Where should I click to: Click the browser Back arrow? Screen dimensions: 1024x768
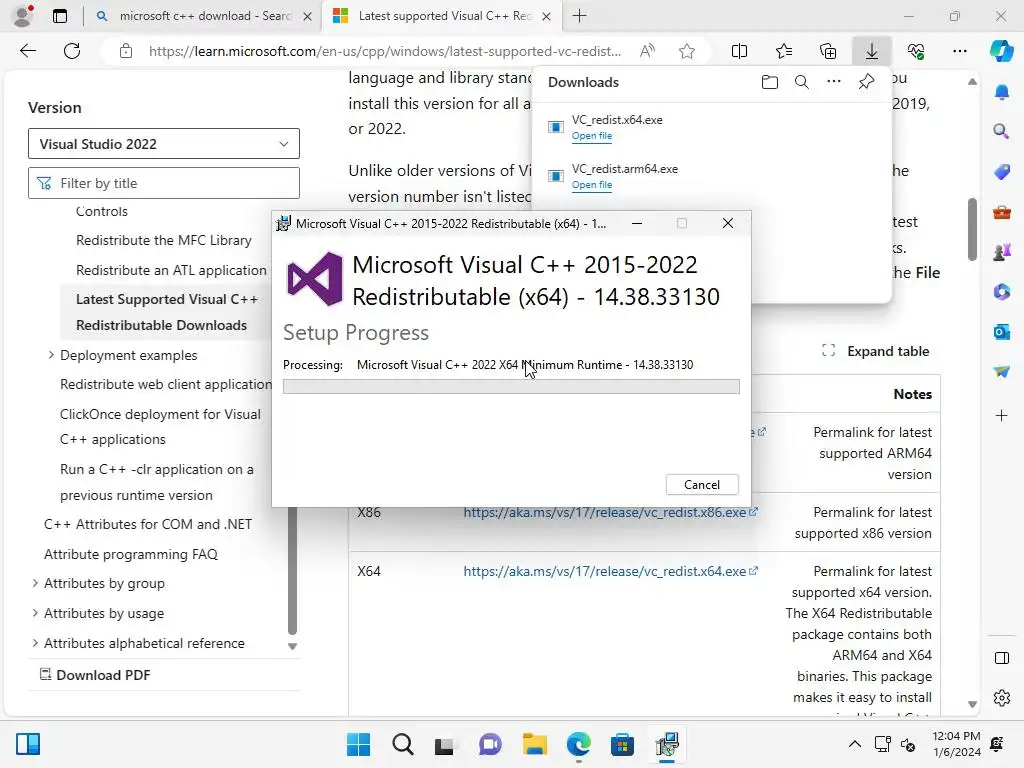pos(27,51)
